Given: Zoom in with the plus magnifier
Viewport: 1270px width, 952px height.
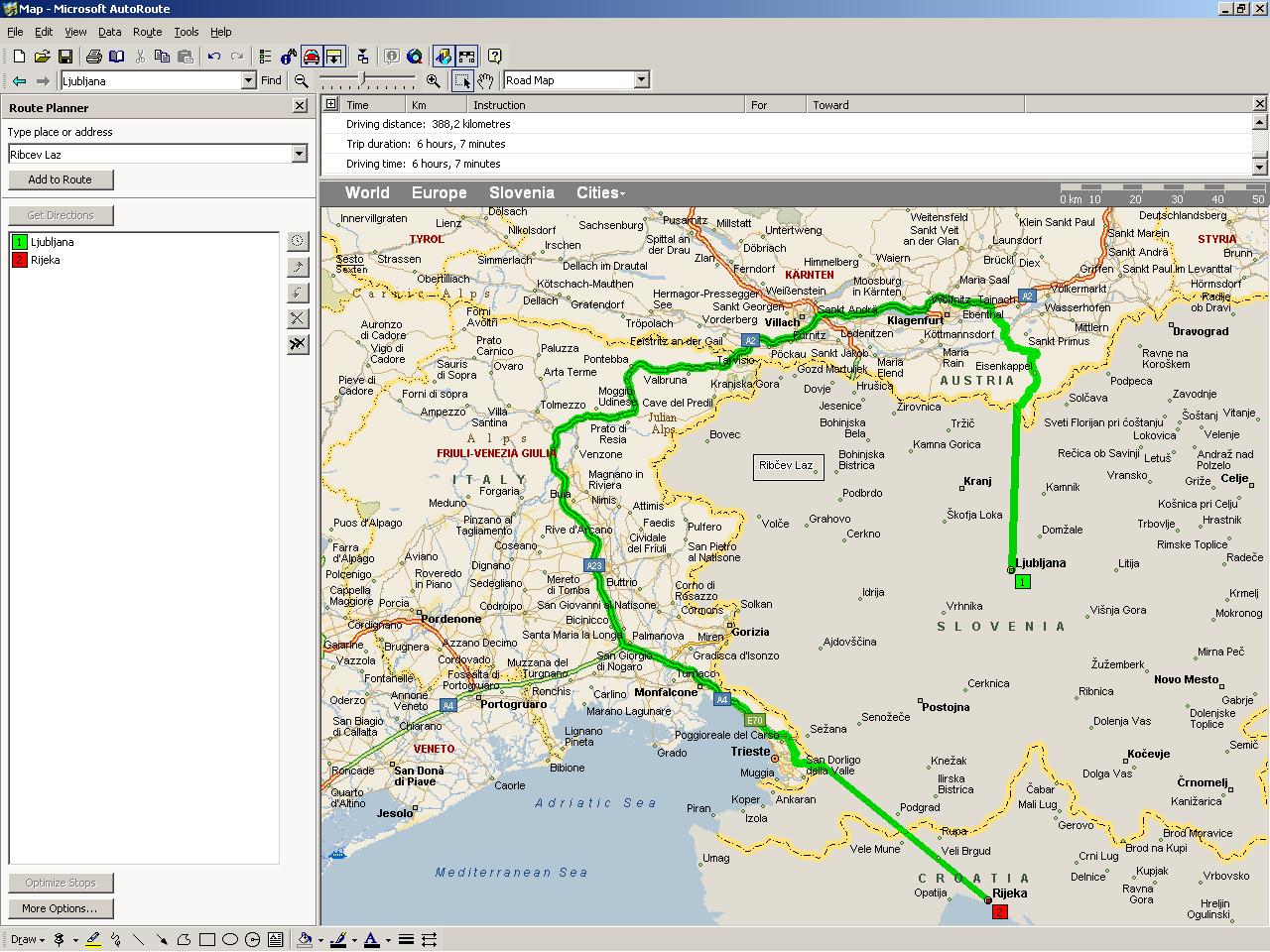Looking at the screenshot, I should pyautogui.click(x=433, y=81).
